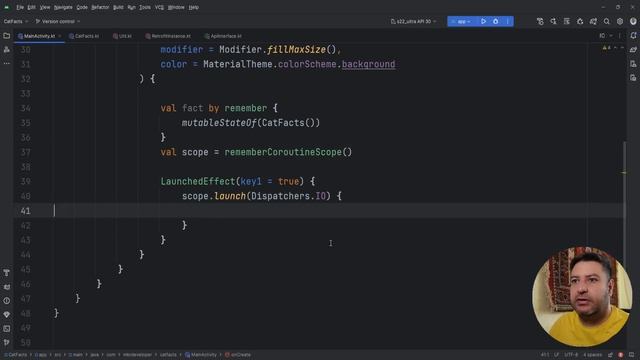Open the Logcat cat tool window
640x360 pixels.
click(x=7, y=287)
